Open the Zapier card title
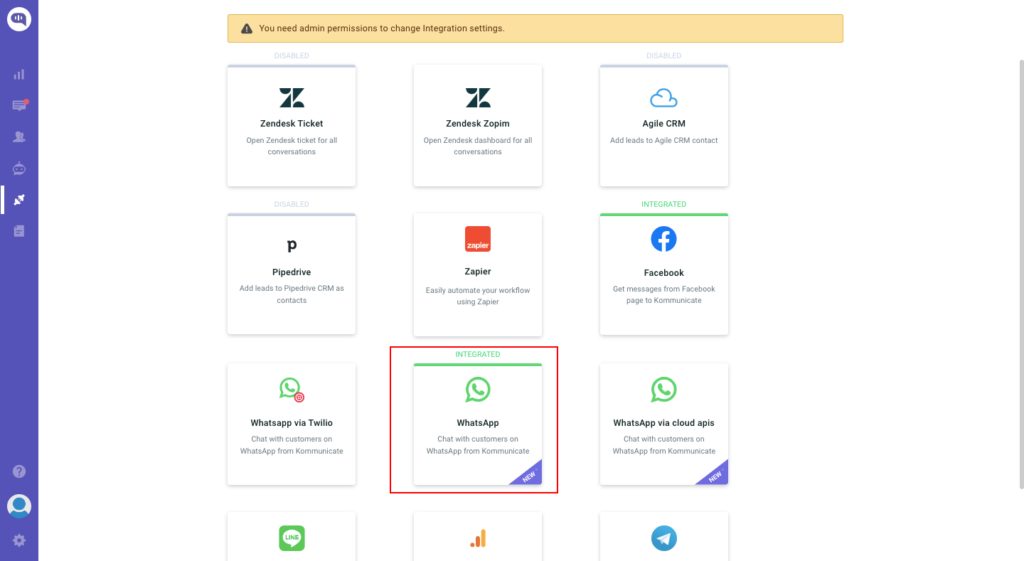This screenshot has width=1024, height=561. 477,272
